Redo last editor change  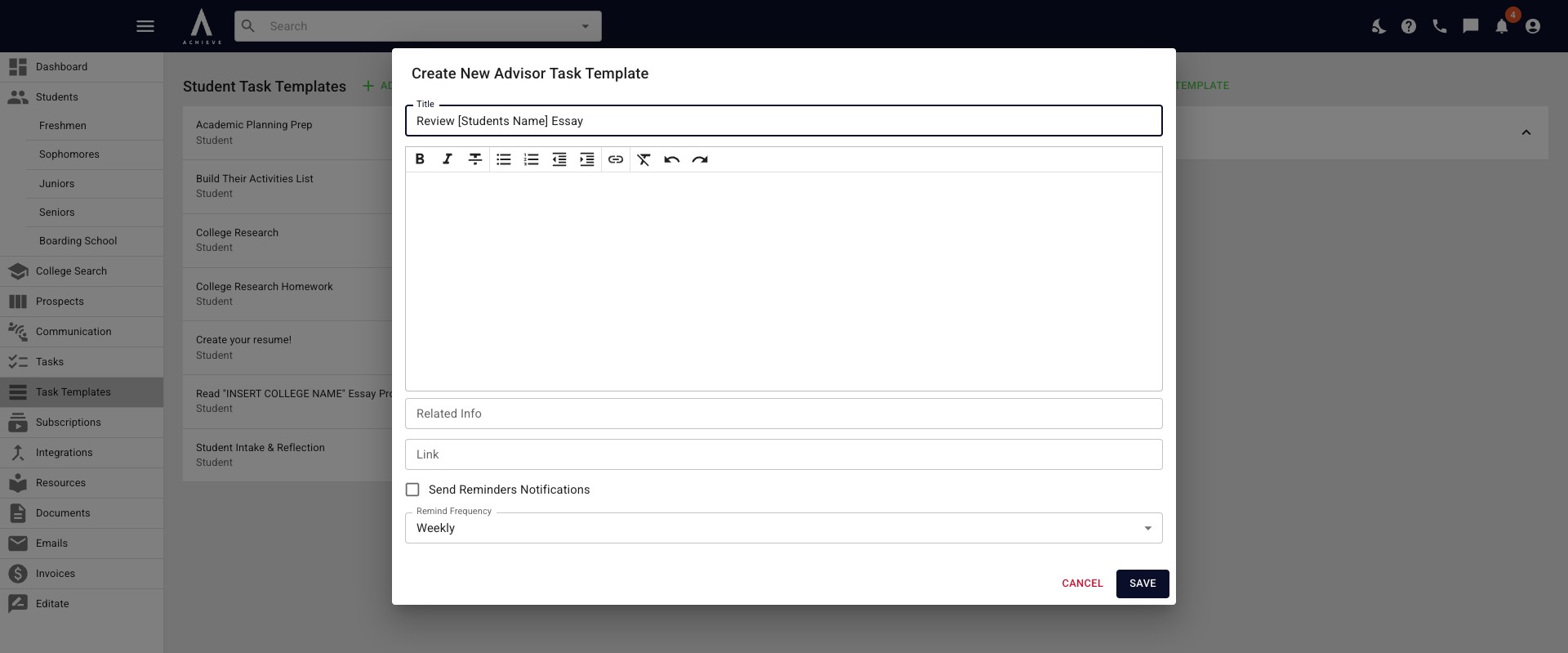click(700, 159)
